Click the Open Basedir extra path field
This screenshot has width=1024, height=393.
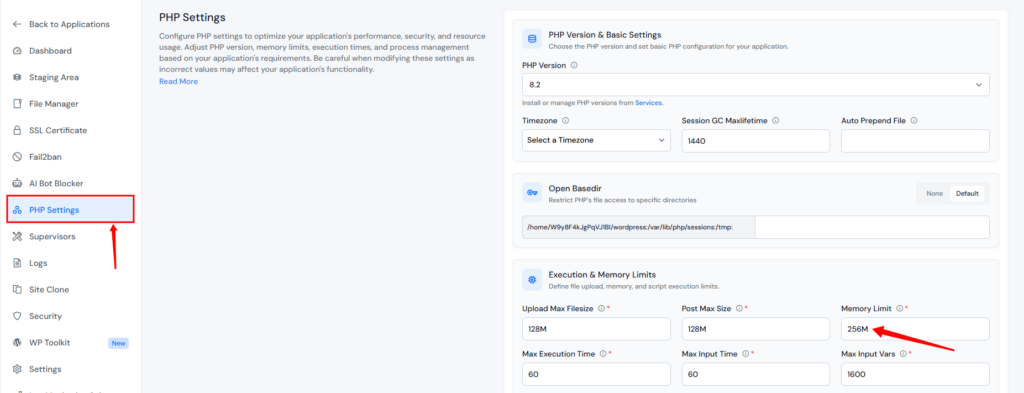point(872,227)
